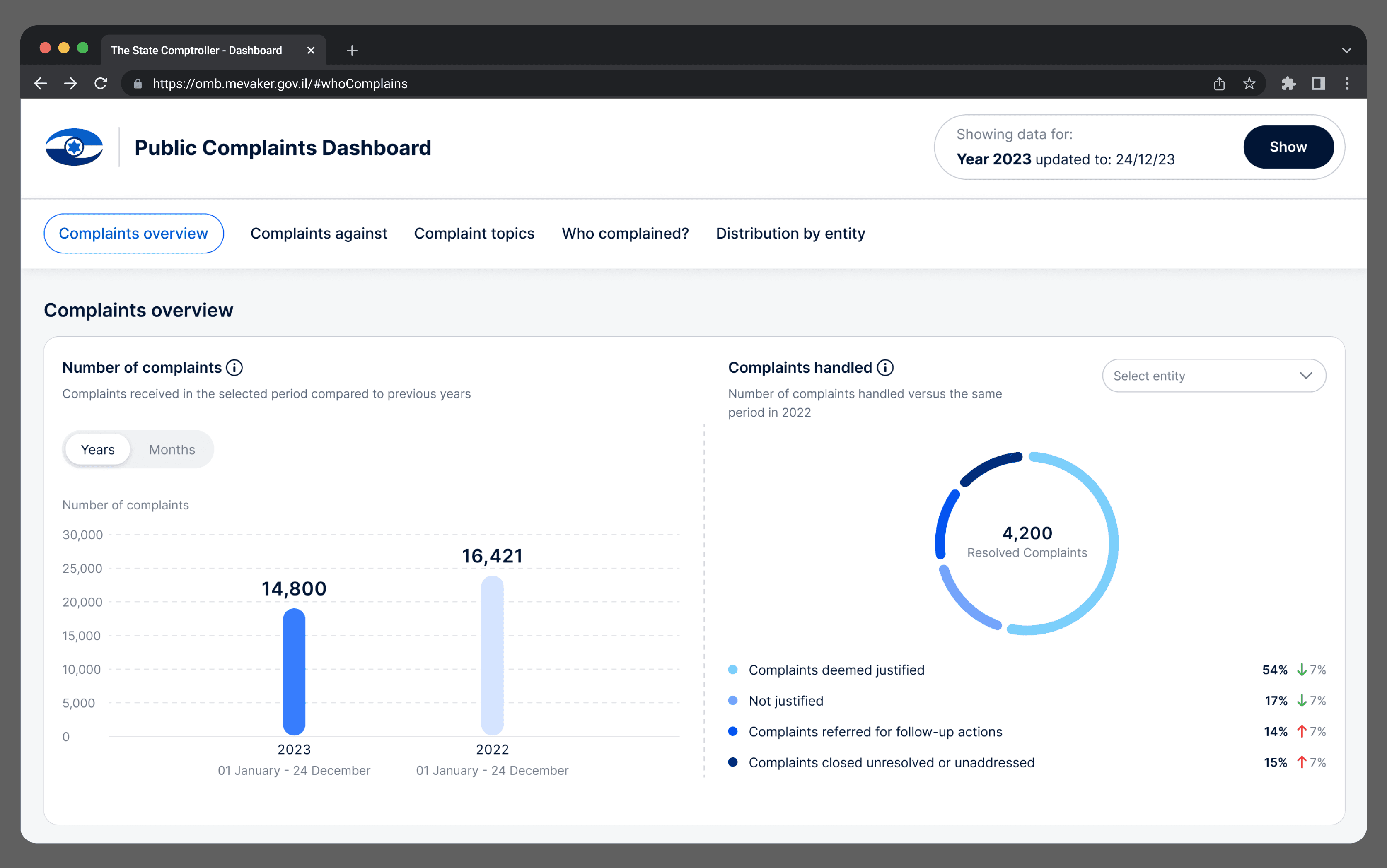Click the info icon beside Complaints handled
Screen dimensions: 1387x868
885,367
